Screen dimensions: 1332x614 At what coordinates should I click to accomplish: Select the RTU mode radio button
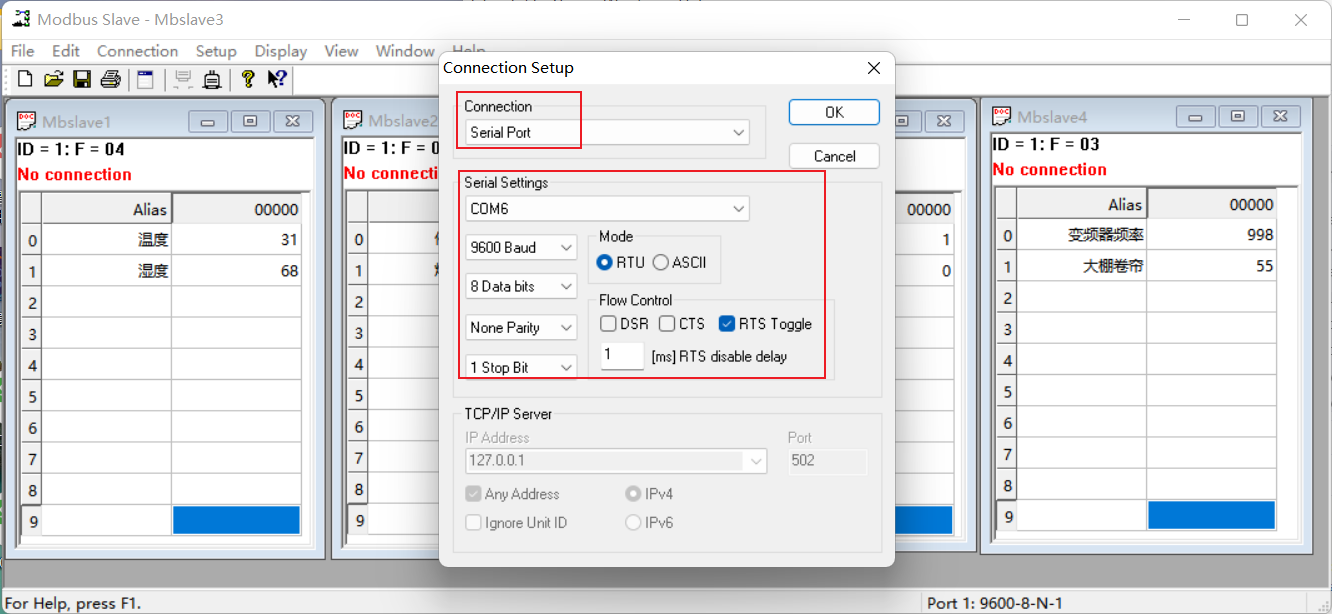(x=604, y=262)
